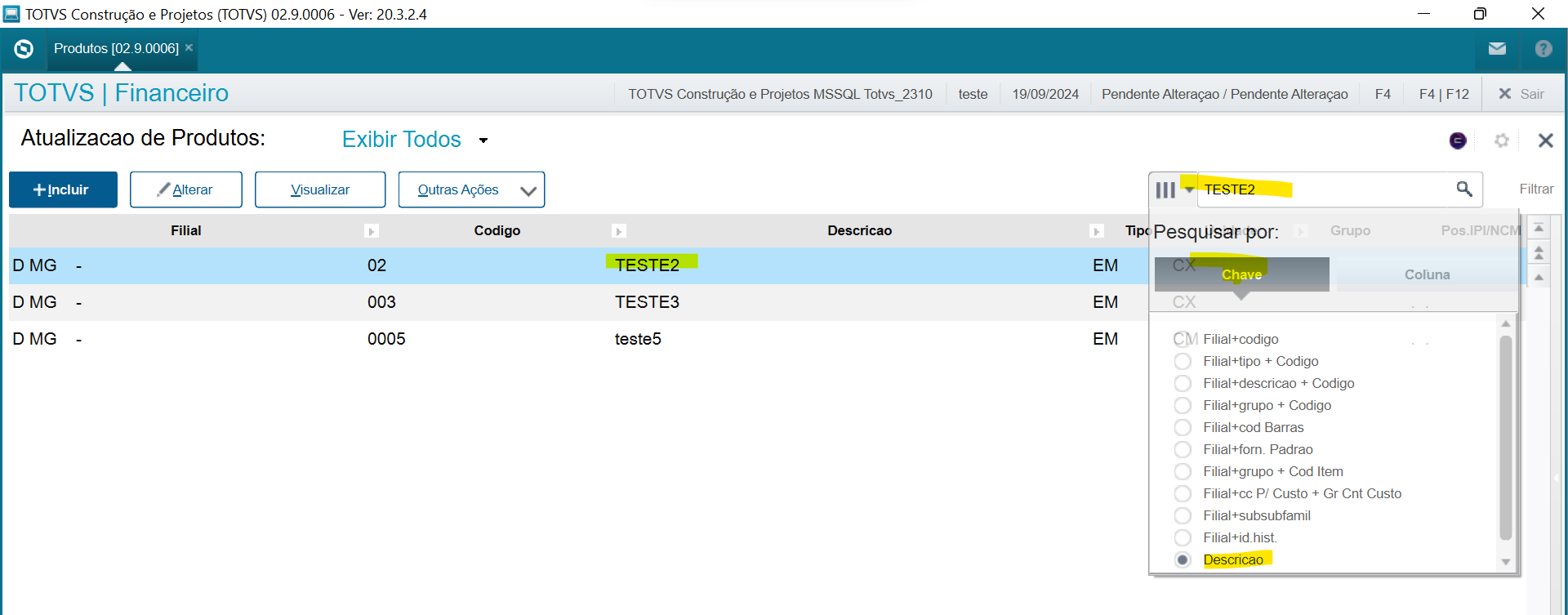Click the code cell 0005
This screenshot has width=1568, height=615.
point(386,339)
